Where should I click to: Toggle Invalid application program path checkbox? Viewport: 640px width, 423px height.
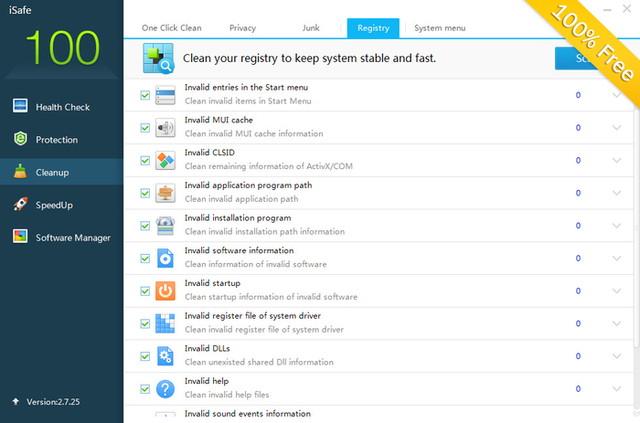click(145, 193)
